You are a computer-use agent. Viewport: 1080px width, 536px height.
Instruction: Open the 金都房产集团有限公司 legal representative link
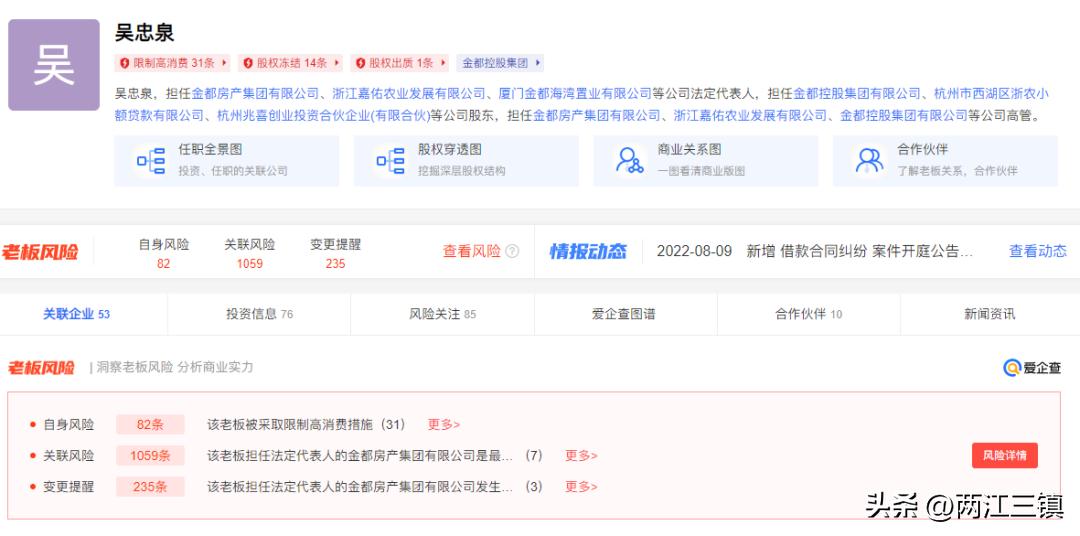coord(255,93)
